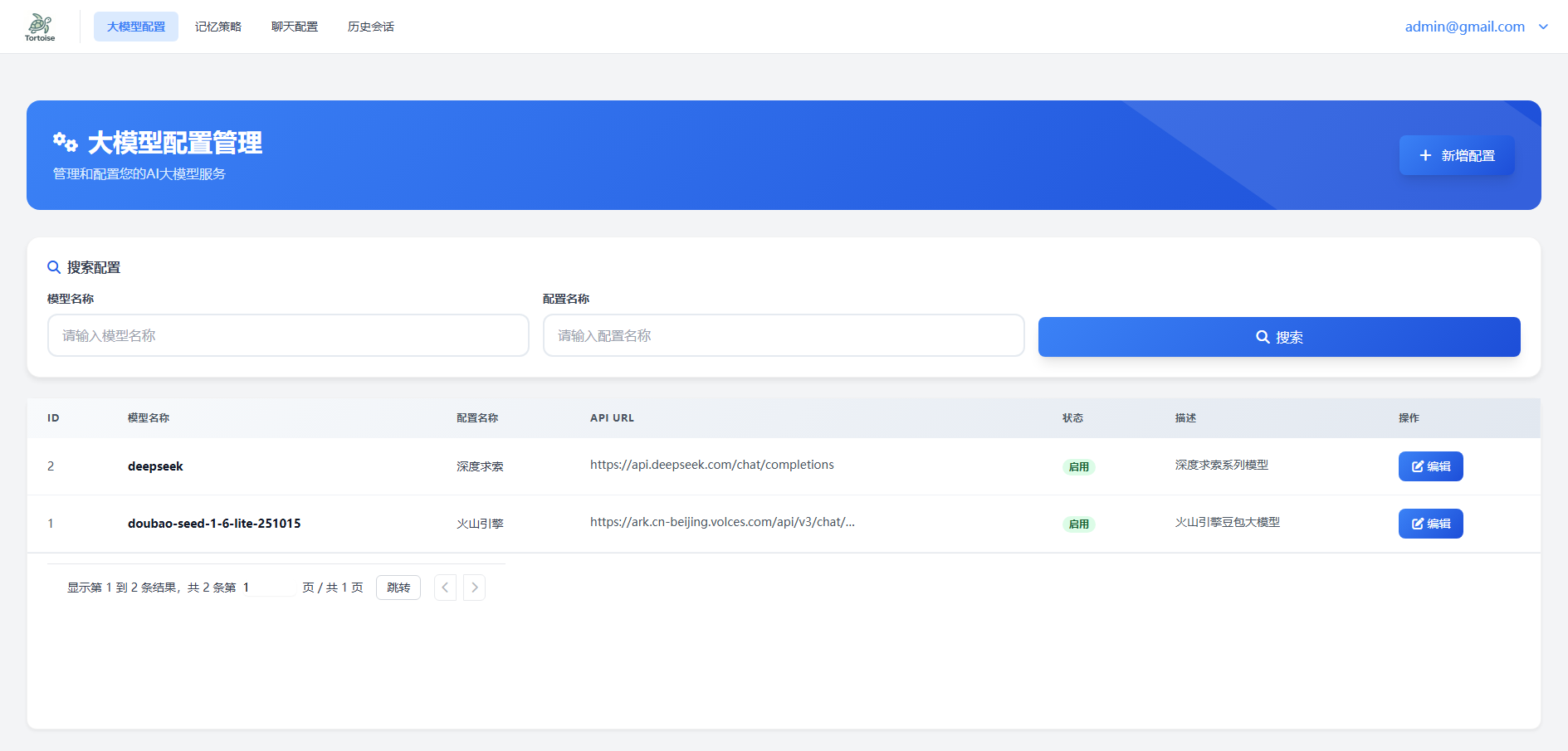Click the API URL column header
Screen dimensions: 1568x751
point(612,418)
